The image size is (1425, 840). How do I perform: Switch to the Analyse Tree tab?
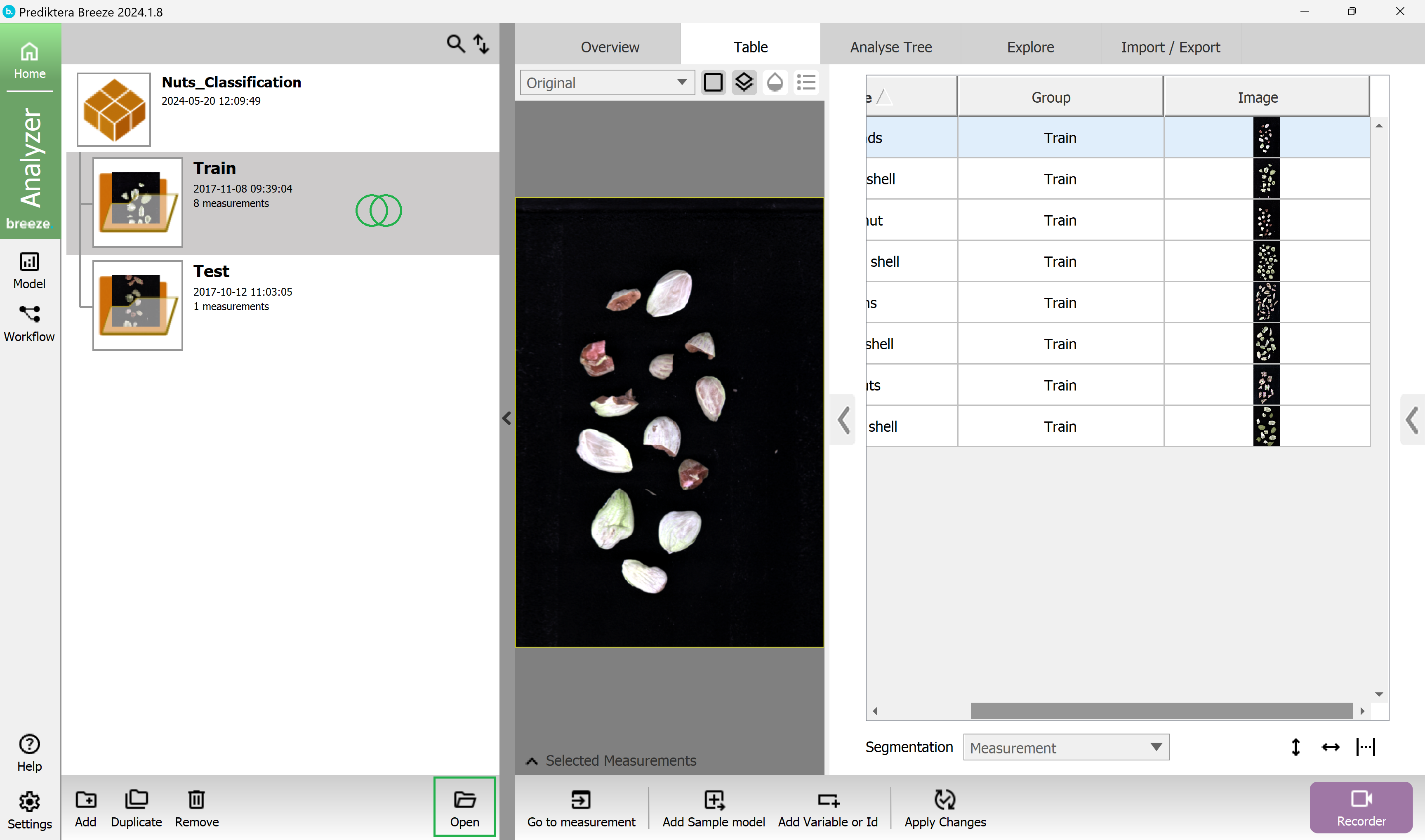(891, 47)
